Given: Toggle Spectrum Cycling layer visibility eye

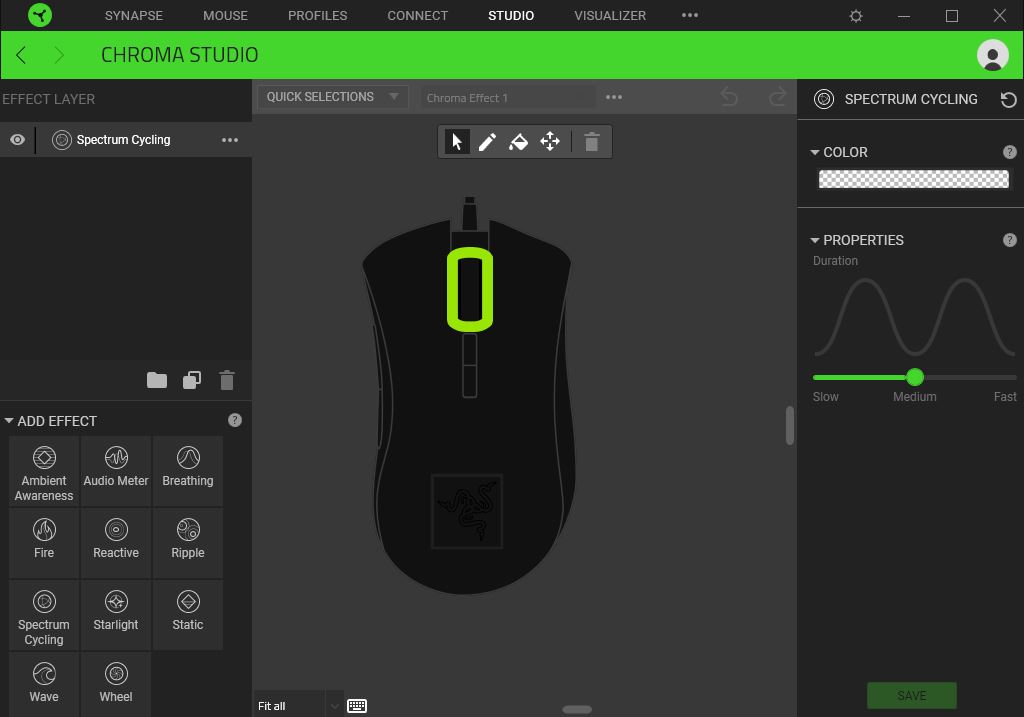Looking at the screenshot, I should click(x=18, y=140).
